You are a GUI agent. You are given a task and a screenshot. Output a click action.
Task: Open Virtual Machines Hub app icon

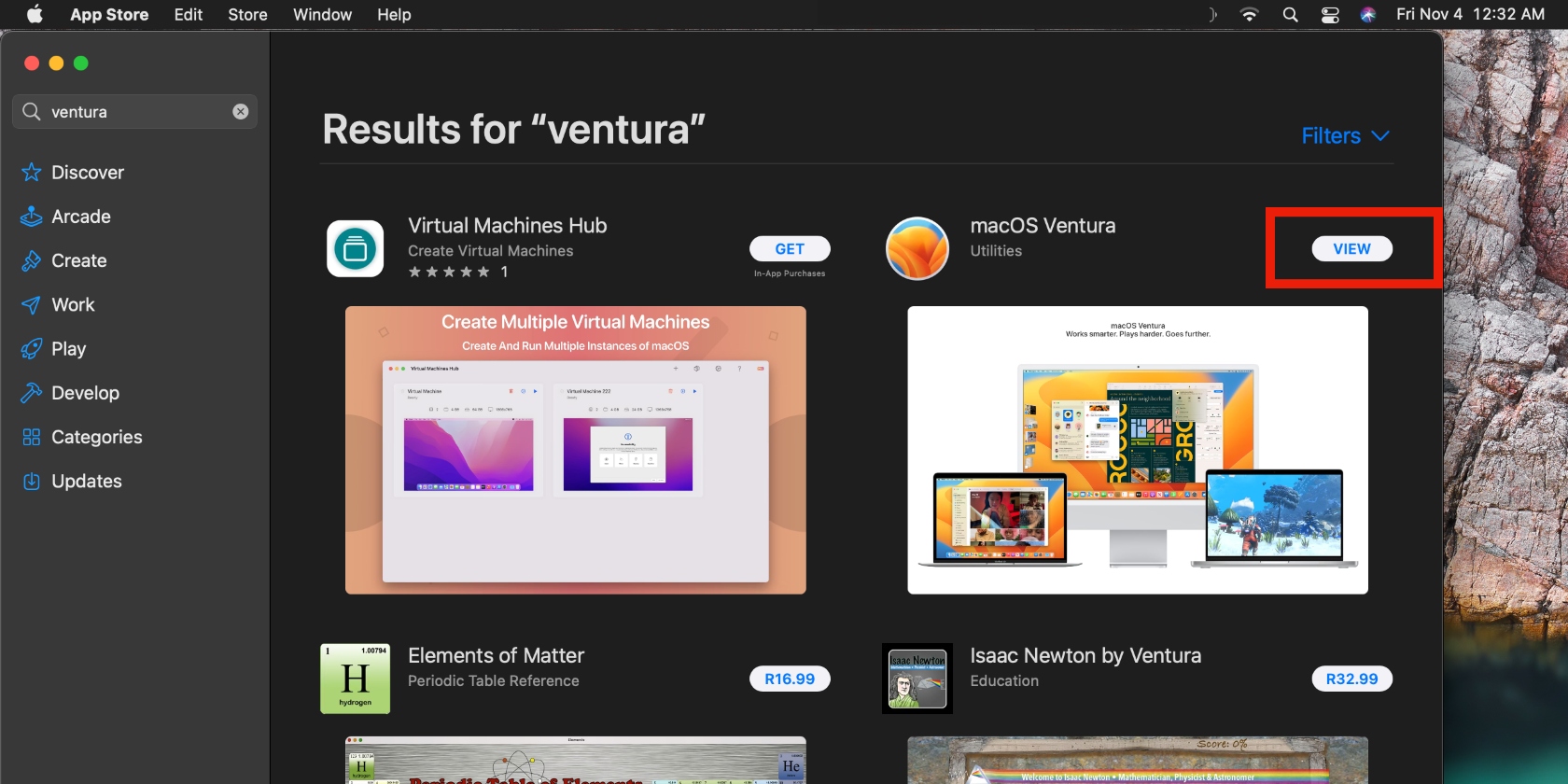click(356, 249)
